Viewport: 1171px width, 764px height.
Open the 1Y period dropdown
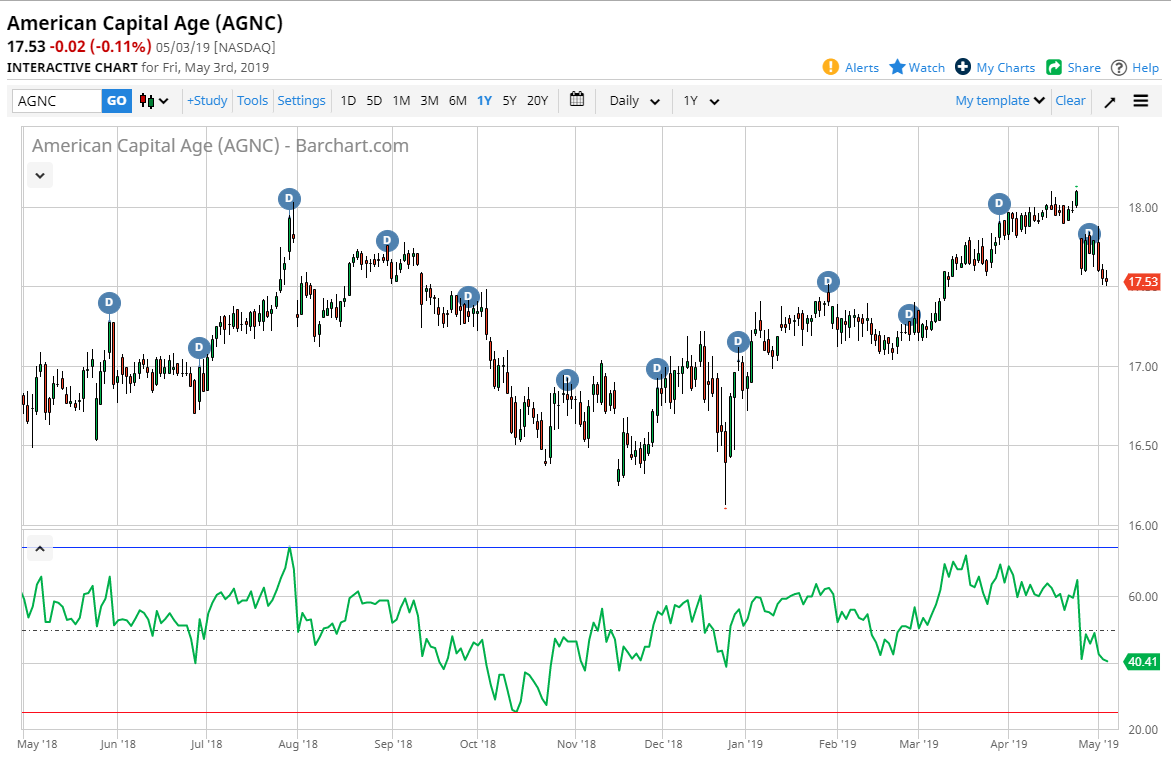701,101
